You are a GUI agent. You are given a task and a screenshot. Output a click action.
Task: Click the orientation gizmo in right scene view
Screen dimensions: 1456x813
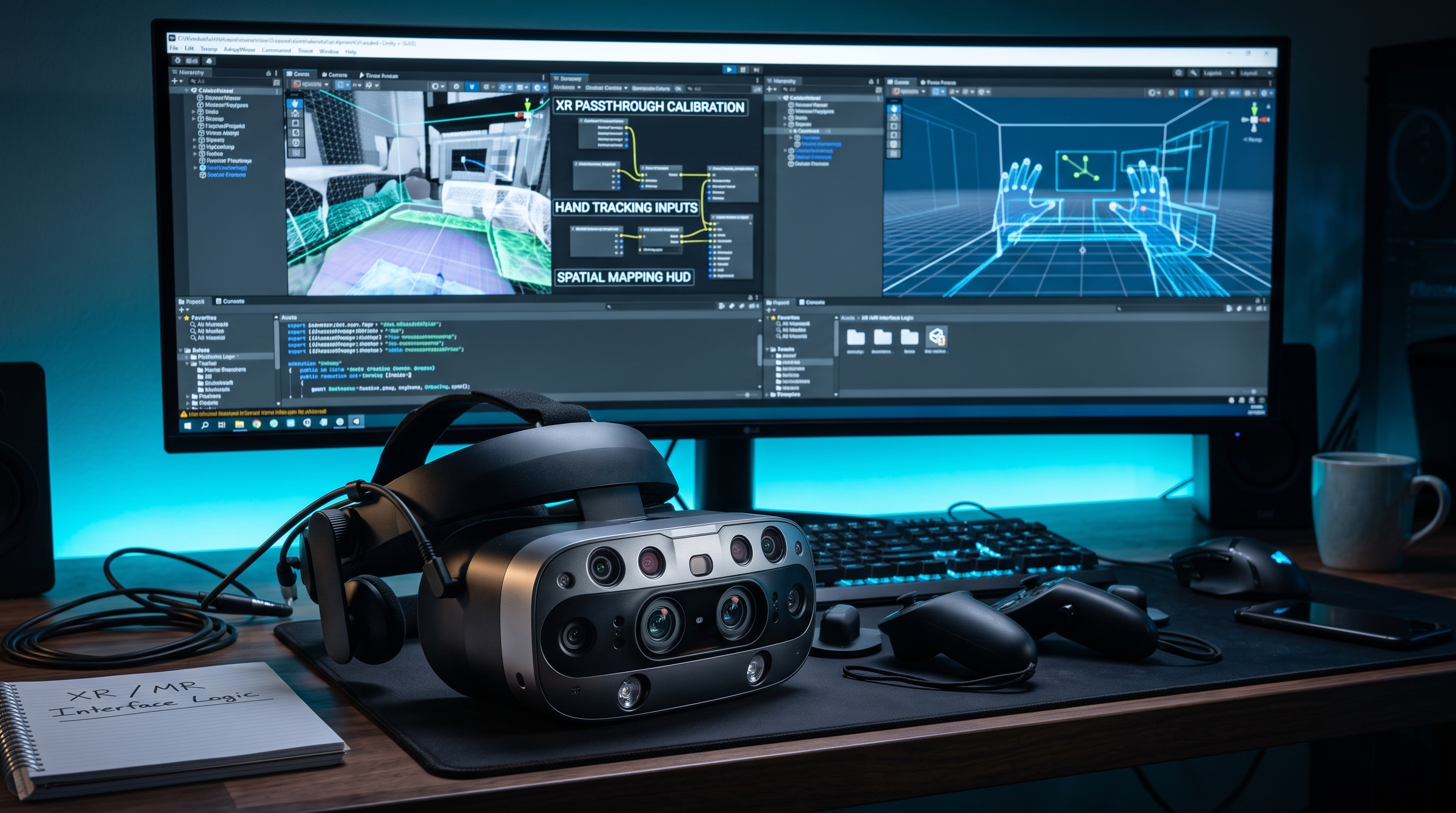coord(1254,119)
